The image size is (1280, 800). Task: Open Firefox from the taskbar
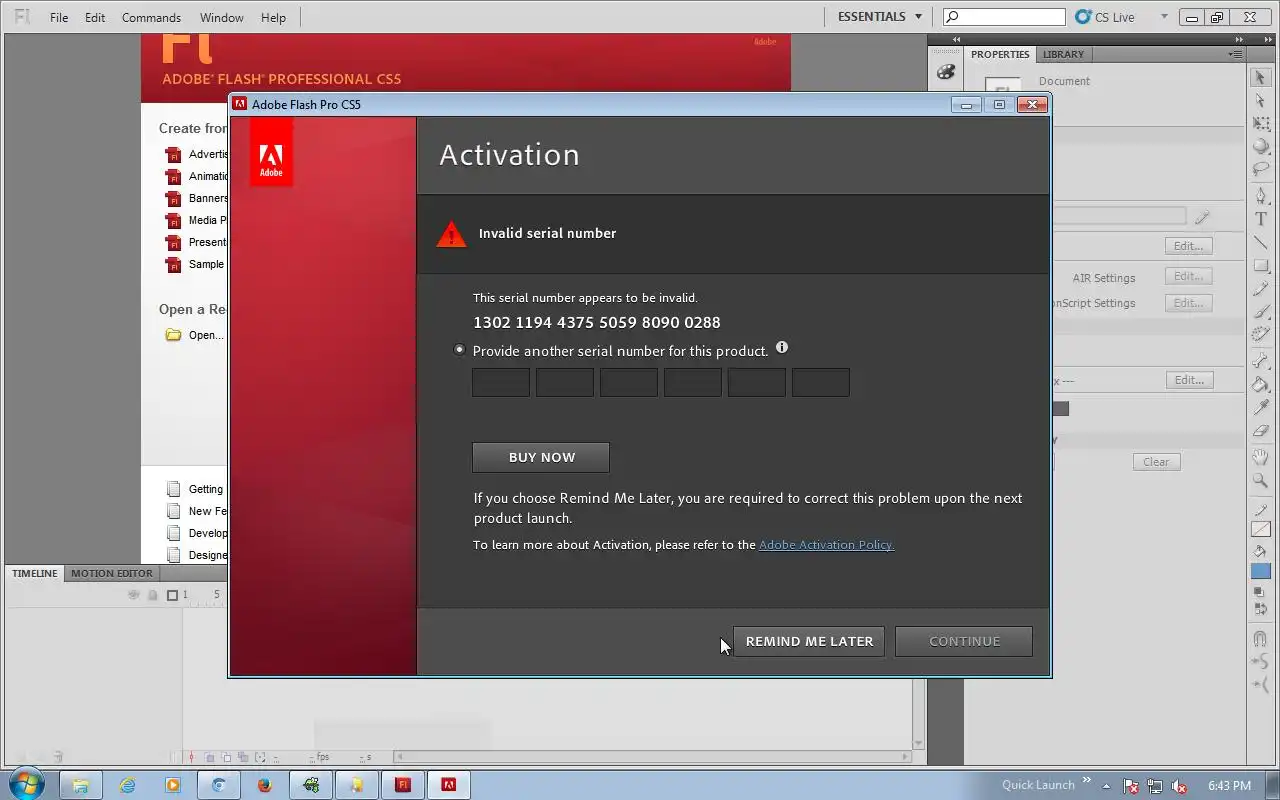(x=264, y=785)
